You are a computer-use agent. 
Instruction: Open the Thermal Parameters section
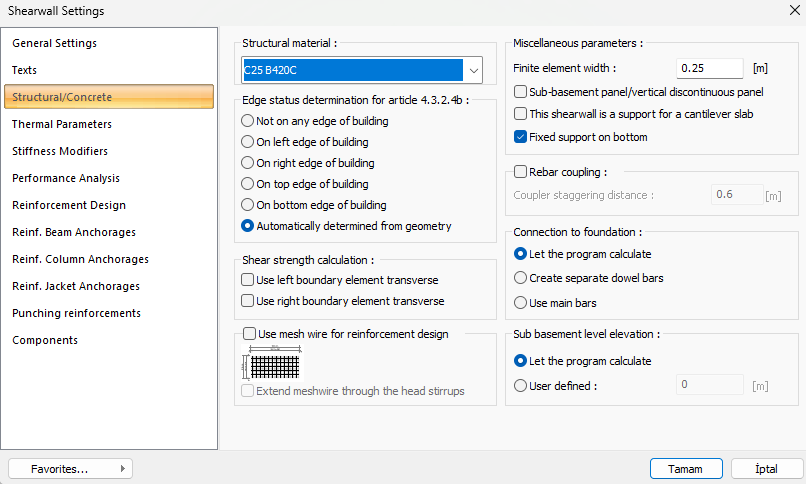(x=62, y=124)
